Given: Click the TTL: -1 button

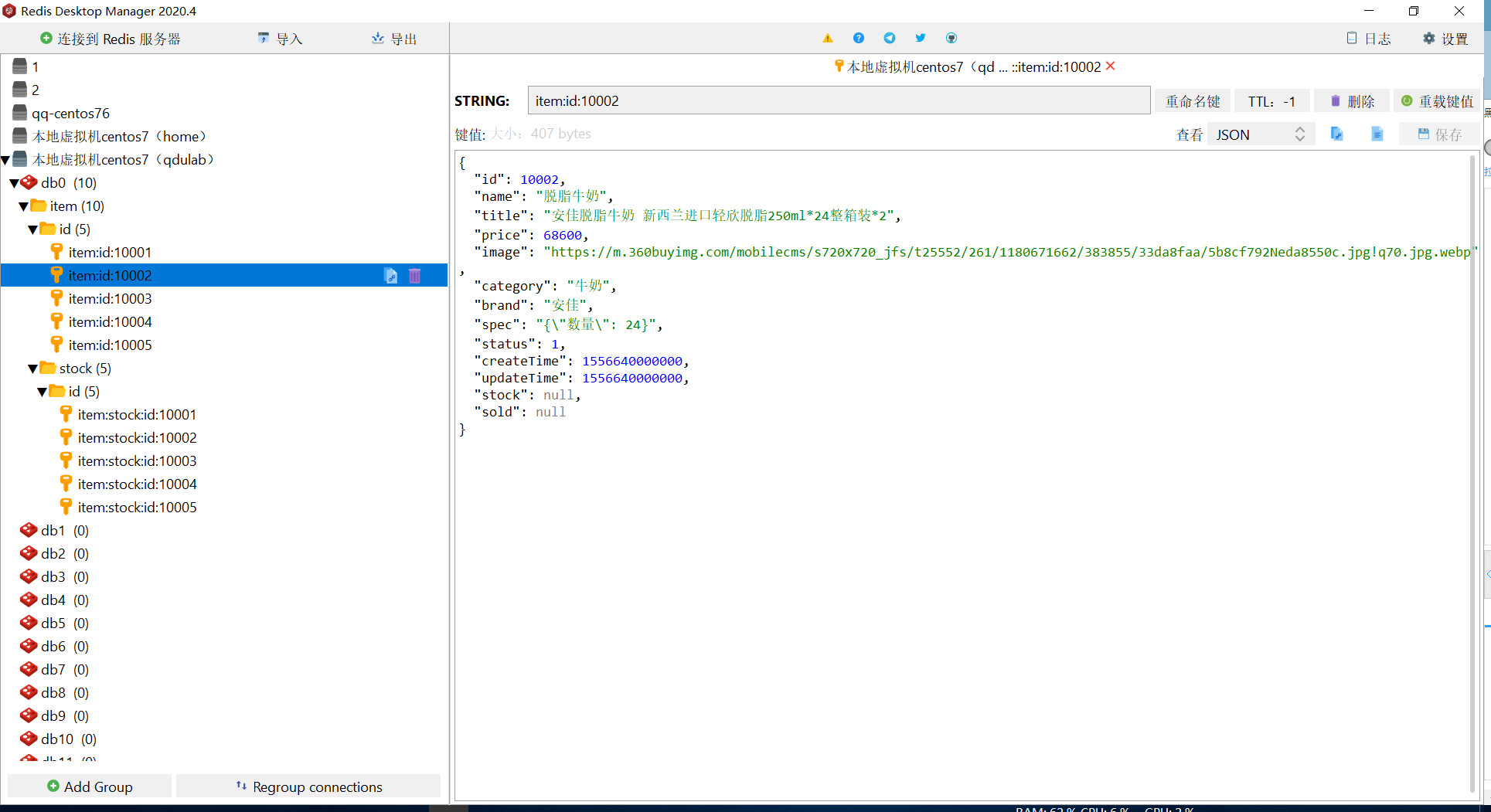Looking at the screenshot, I should pyautogui.click(x=1271, y=101).
